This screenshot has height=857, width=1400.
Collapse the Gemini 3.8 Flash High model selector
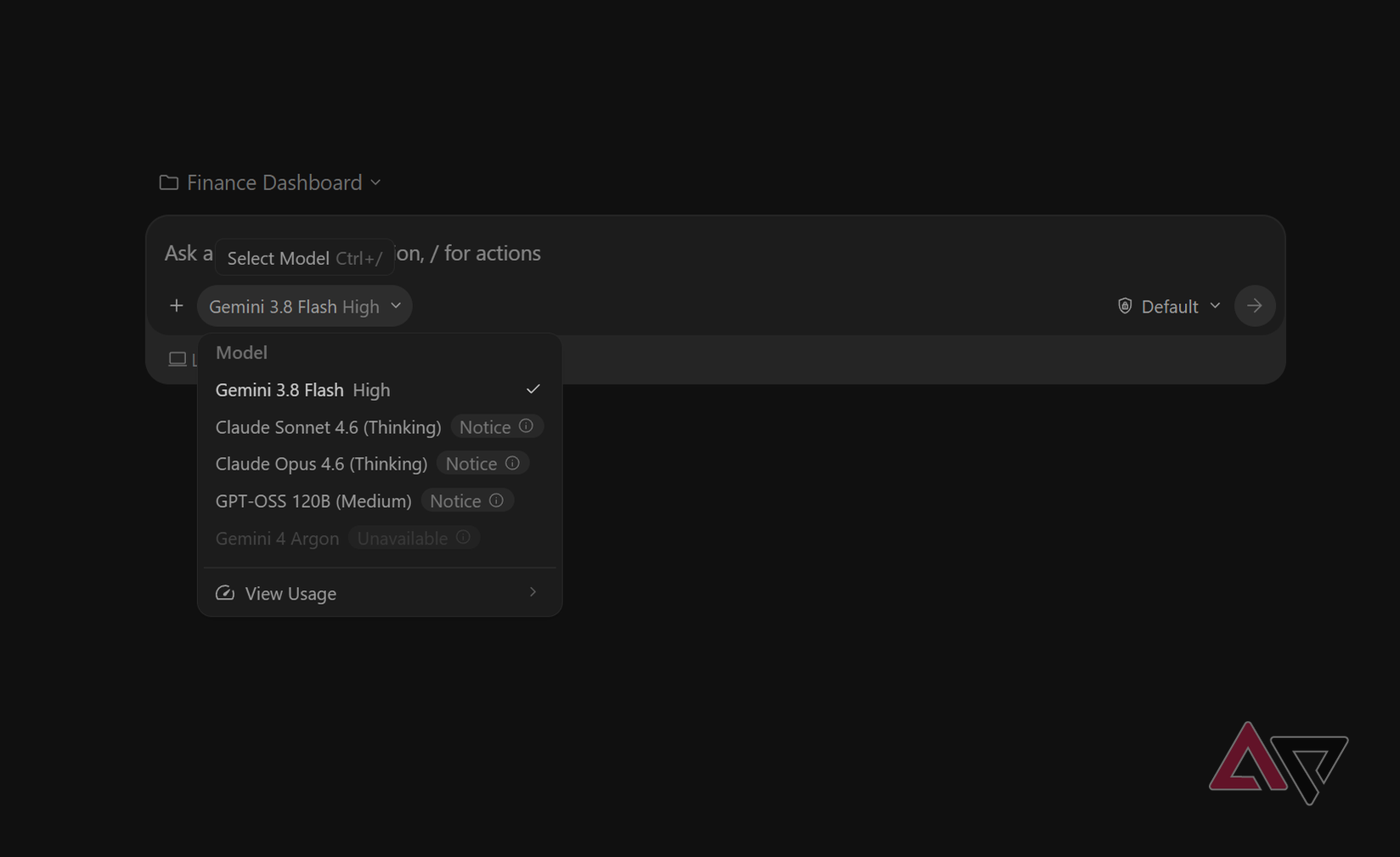point(305,306)
